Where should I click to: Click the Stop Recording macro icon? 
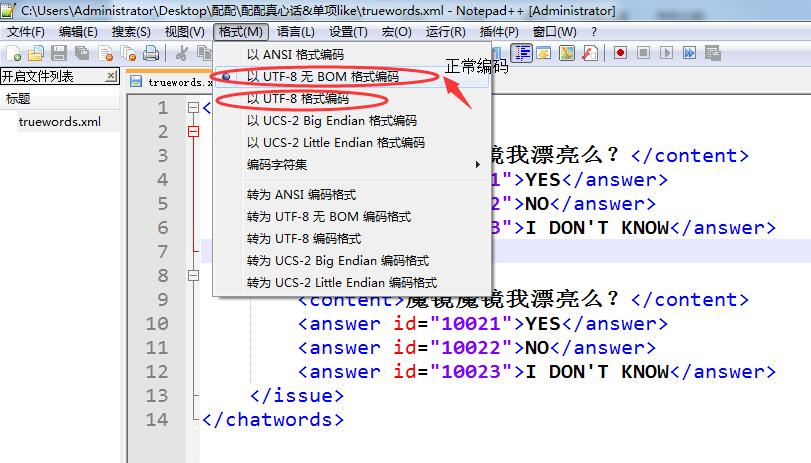[643, 53]
